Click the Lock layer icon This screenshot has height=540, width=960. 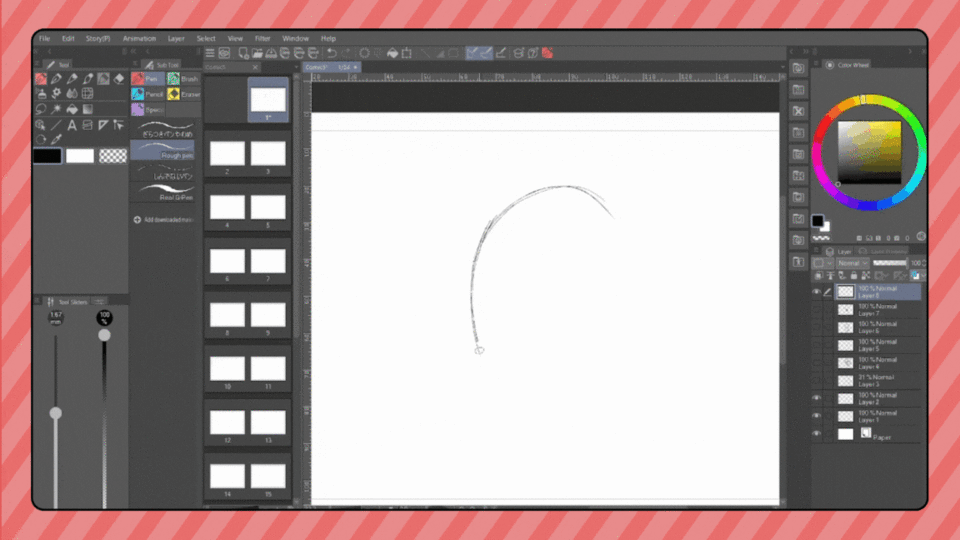[x=853, y=276]
